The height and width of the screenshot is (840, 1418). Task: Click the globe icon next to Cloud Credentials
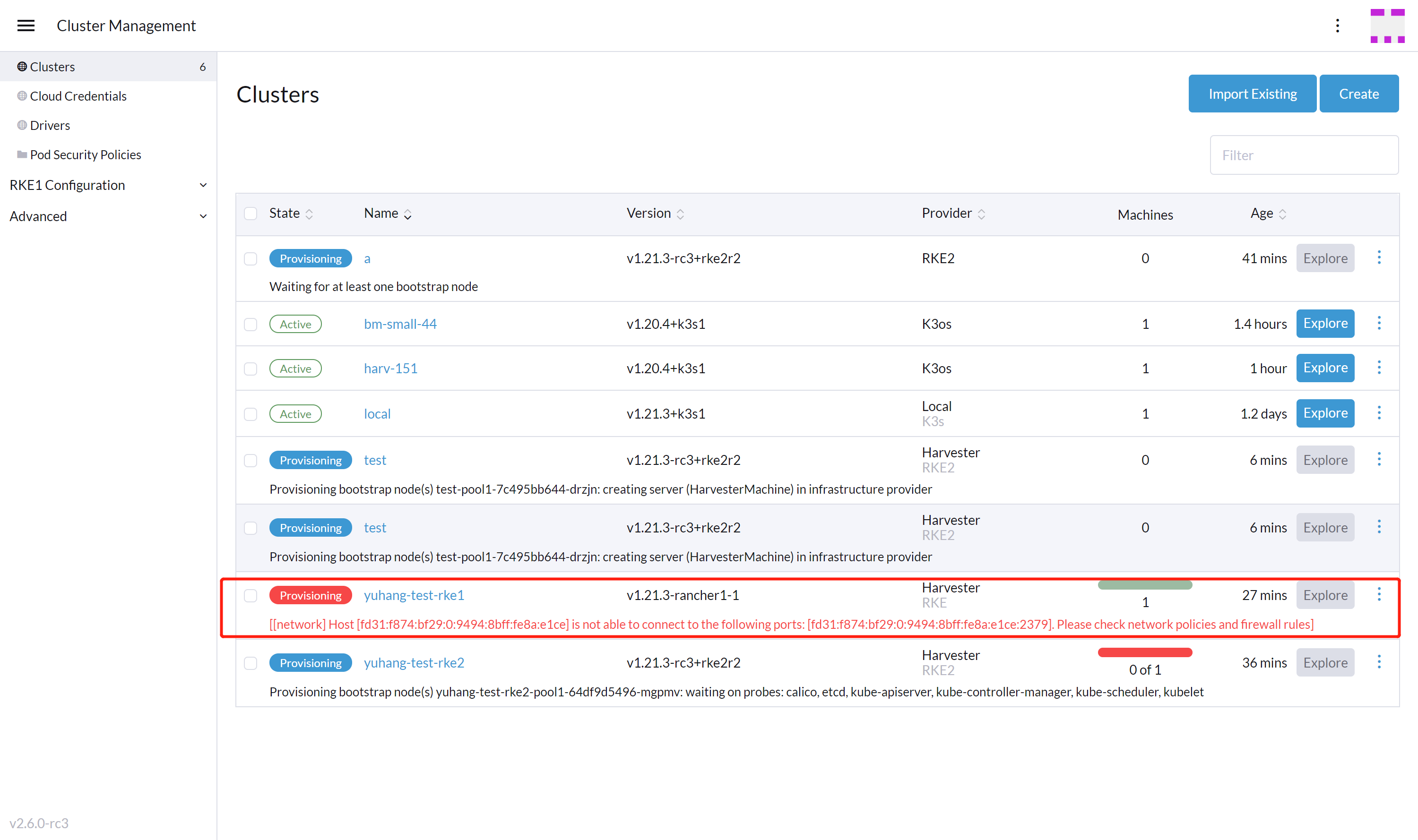tap(22, 95)
